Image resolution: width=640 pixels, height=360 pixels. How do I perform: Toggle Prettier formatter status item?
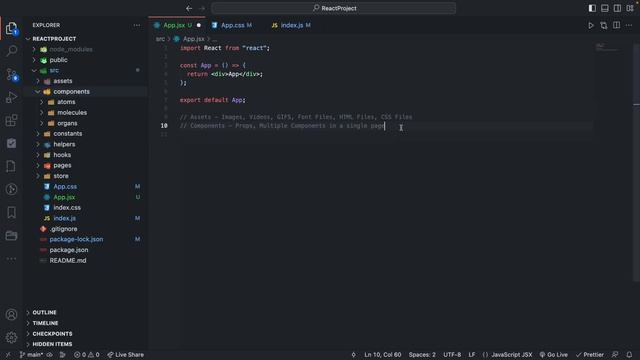[x=589, y=355]
